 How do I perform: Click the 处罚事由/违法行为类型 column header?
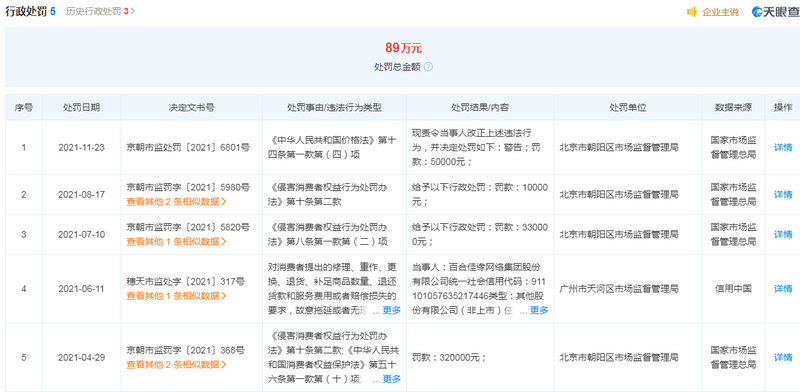(x=334, y=108)
